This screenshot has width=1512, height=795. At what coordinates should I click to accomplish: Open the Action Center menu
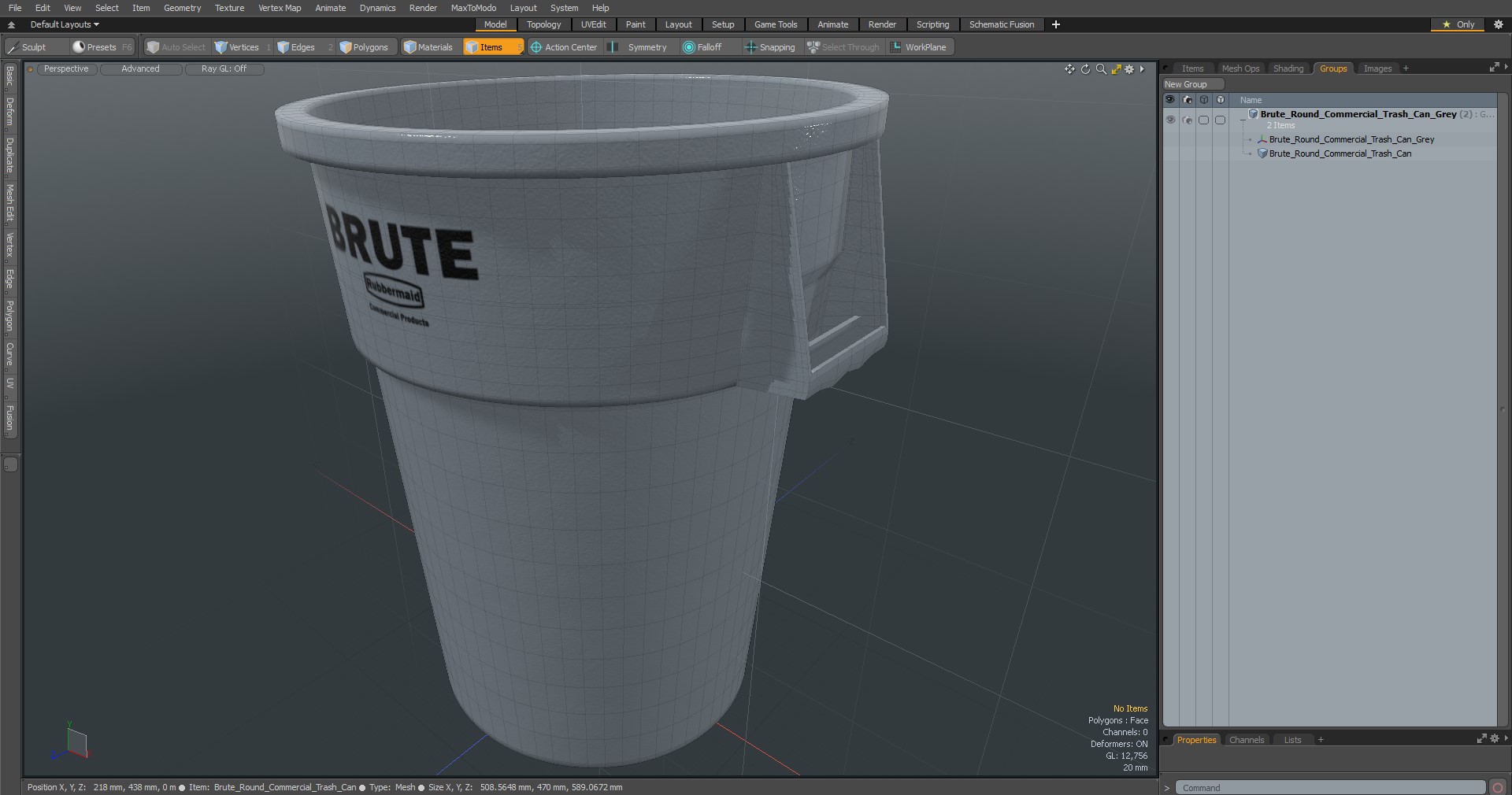click(x=564, y=47)
